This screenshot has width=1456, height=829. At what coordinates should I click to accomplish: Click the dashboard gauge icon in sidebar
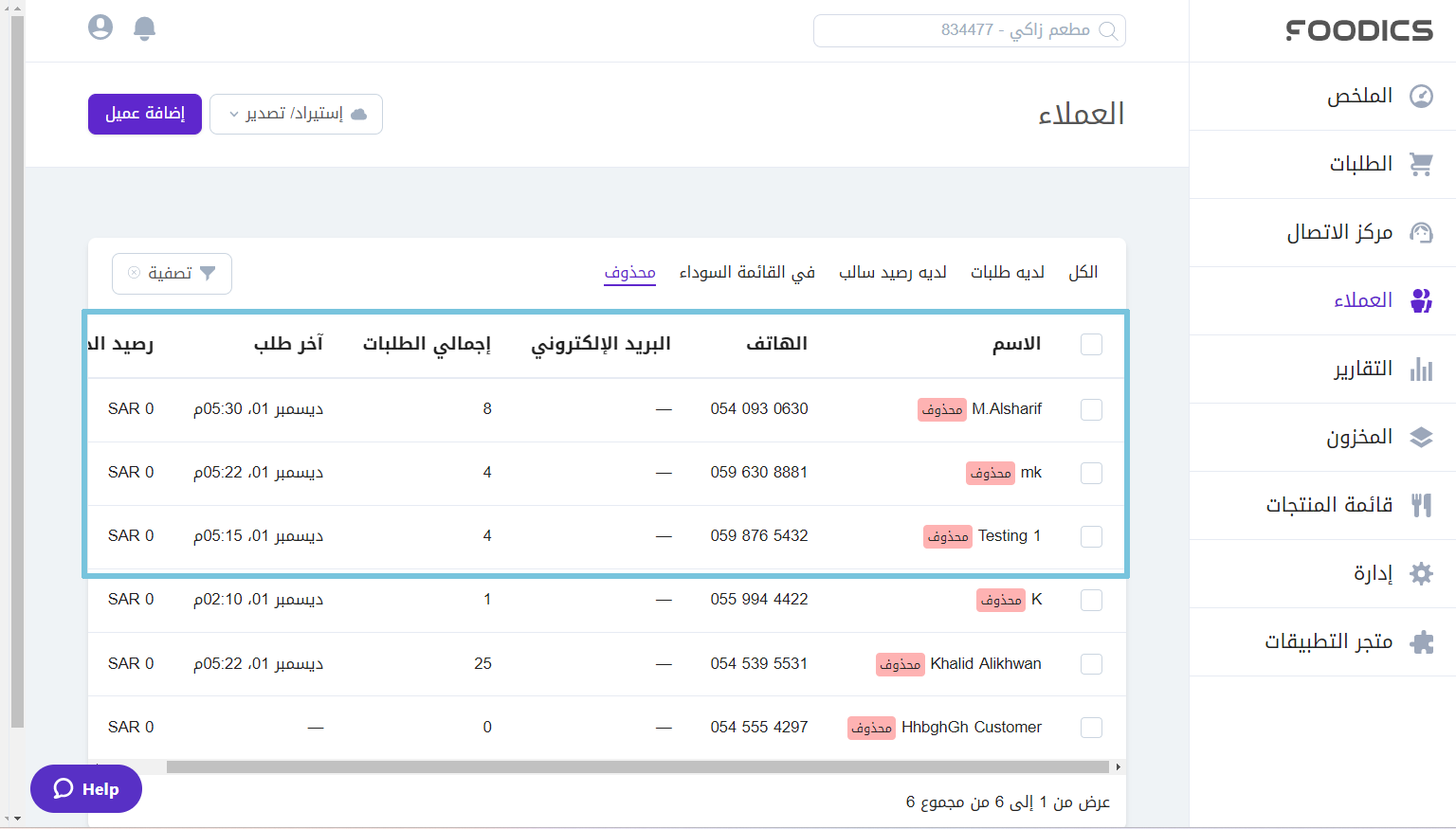[1421, 96]
